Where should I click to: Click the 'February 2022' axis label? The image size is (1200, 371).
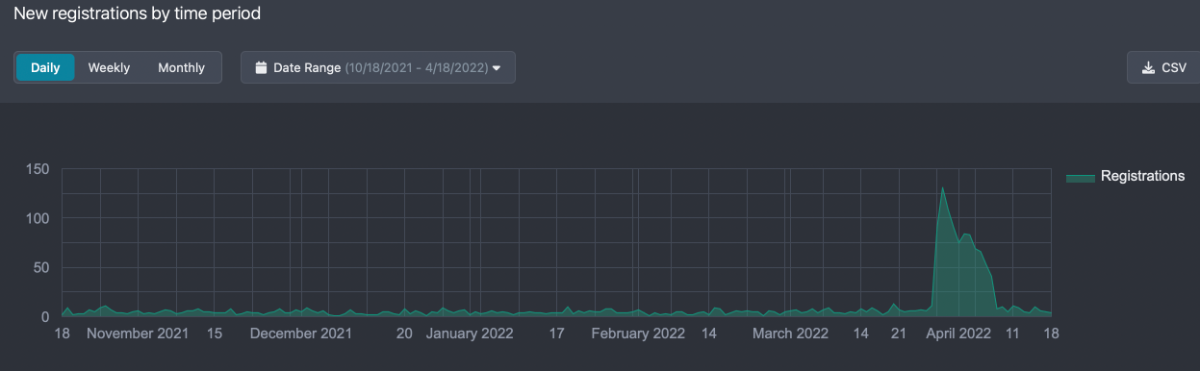coord(638,334)
